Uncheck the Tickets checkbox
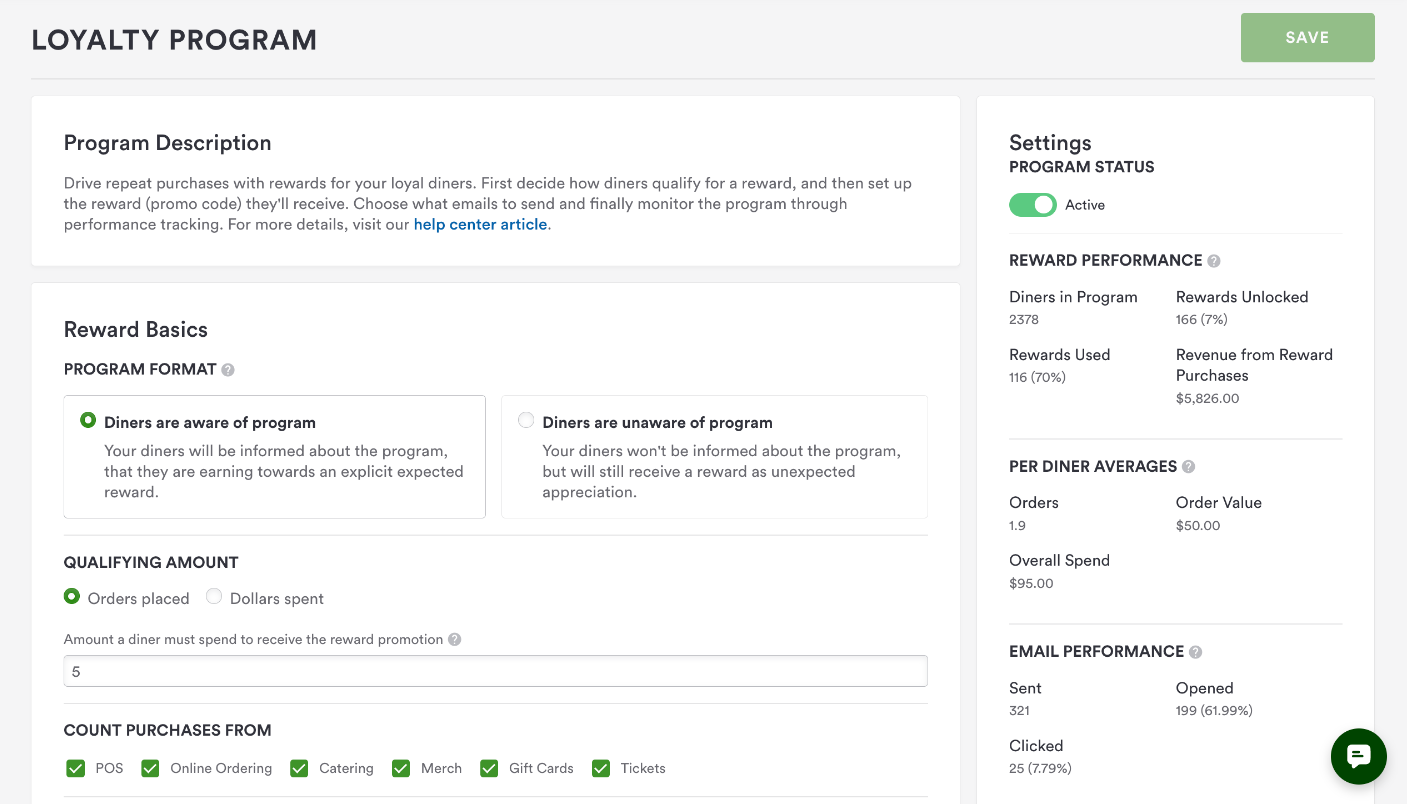The width and height of the screenshot is (1407, 804). click(x=601, y=768)
